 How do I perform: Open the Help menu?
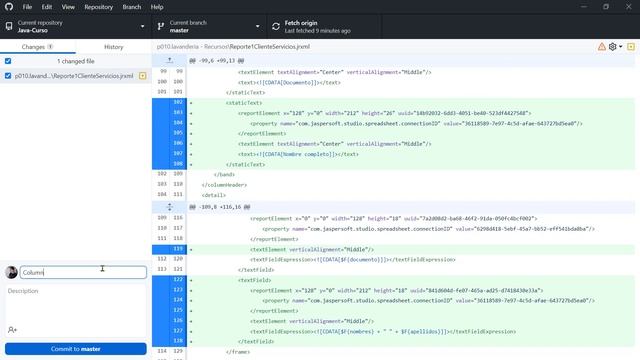tap(157, 7)
